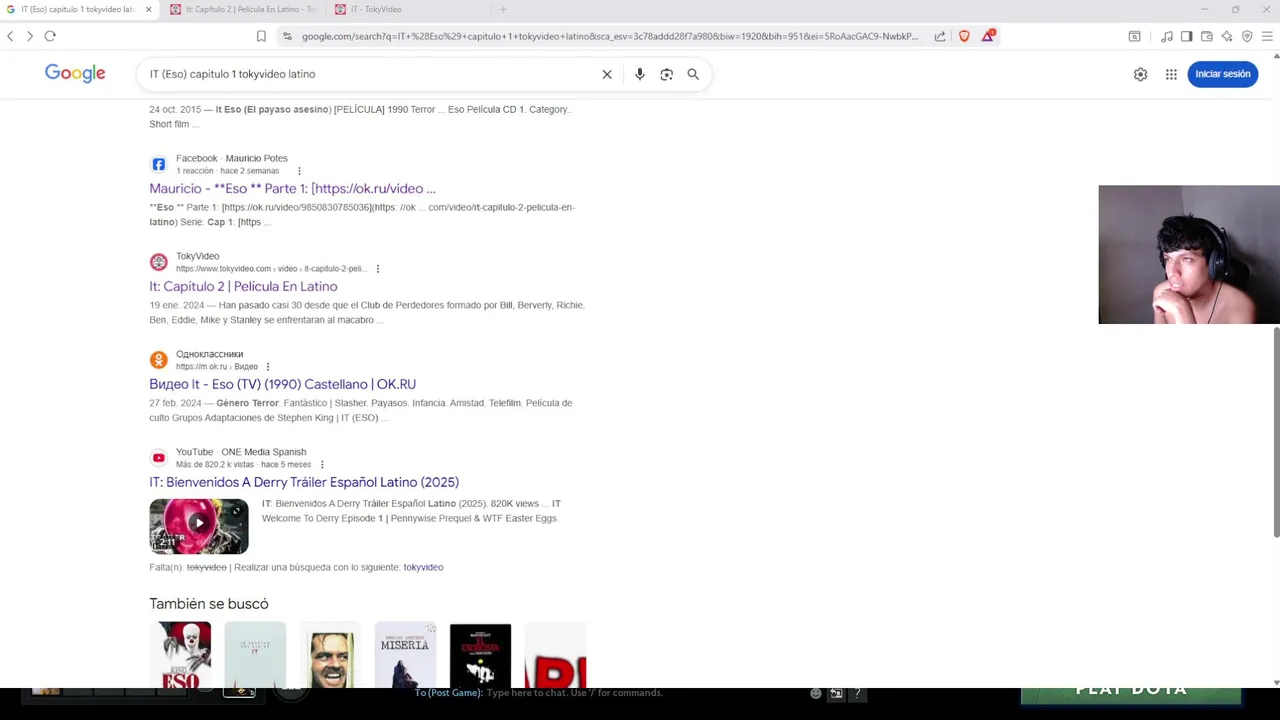The height and width of the screenshot is (720, 1280).
Task: Go back with the browser back arrow
Action: (10, 36)
